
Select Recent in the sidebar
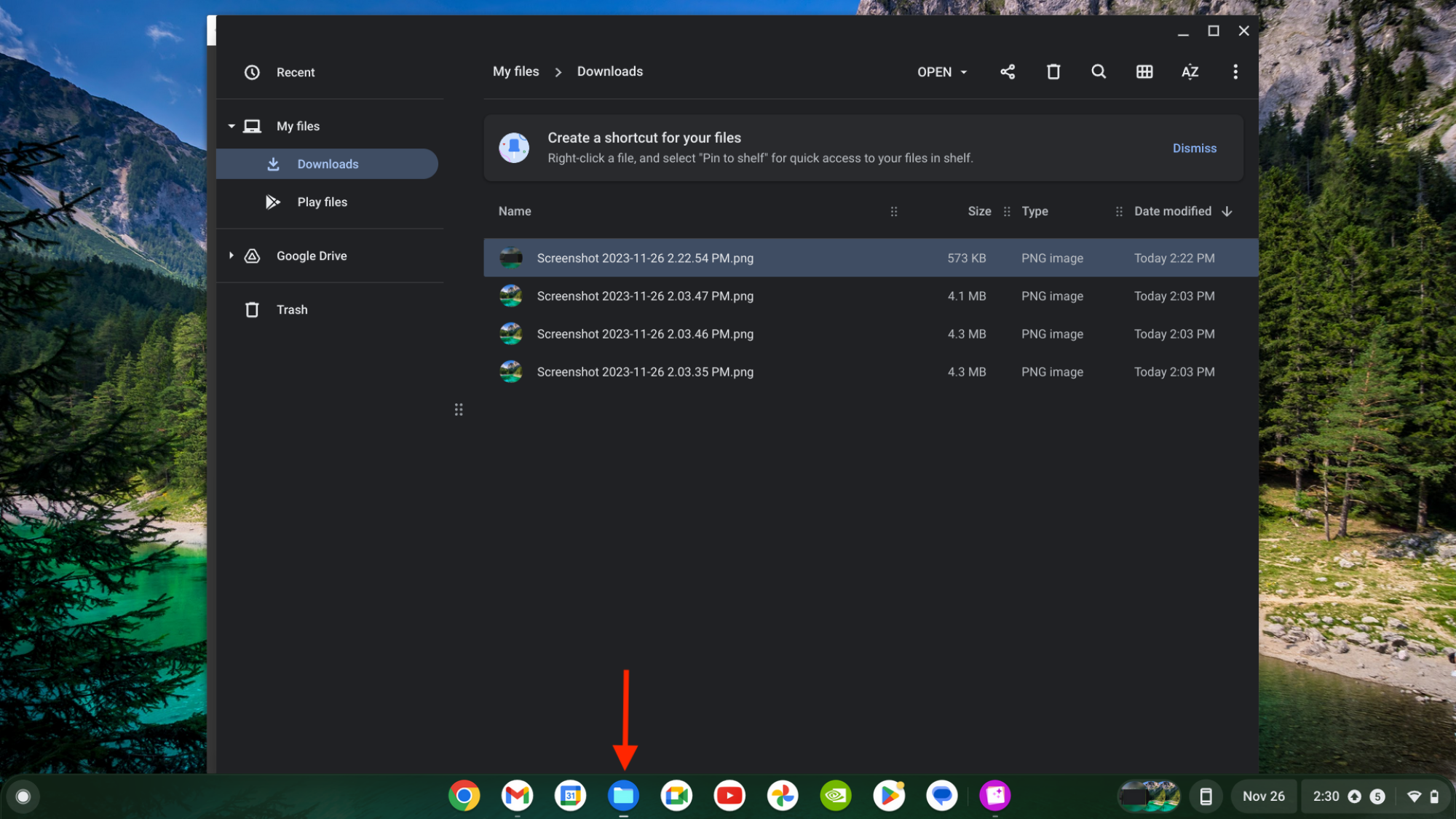[295, 72]
